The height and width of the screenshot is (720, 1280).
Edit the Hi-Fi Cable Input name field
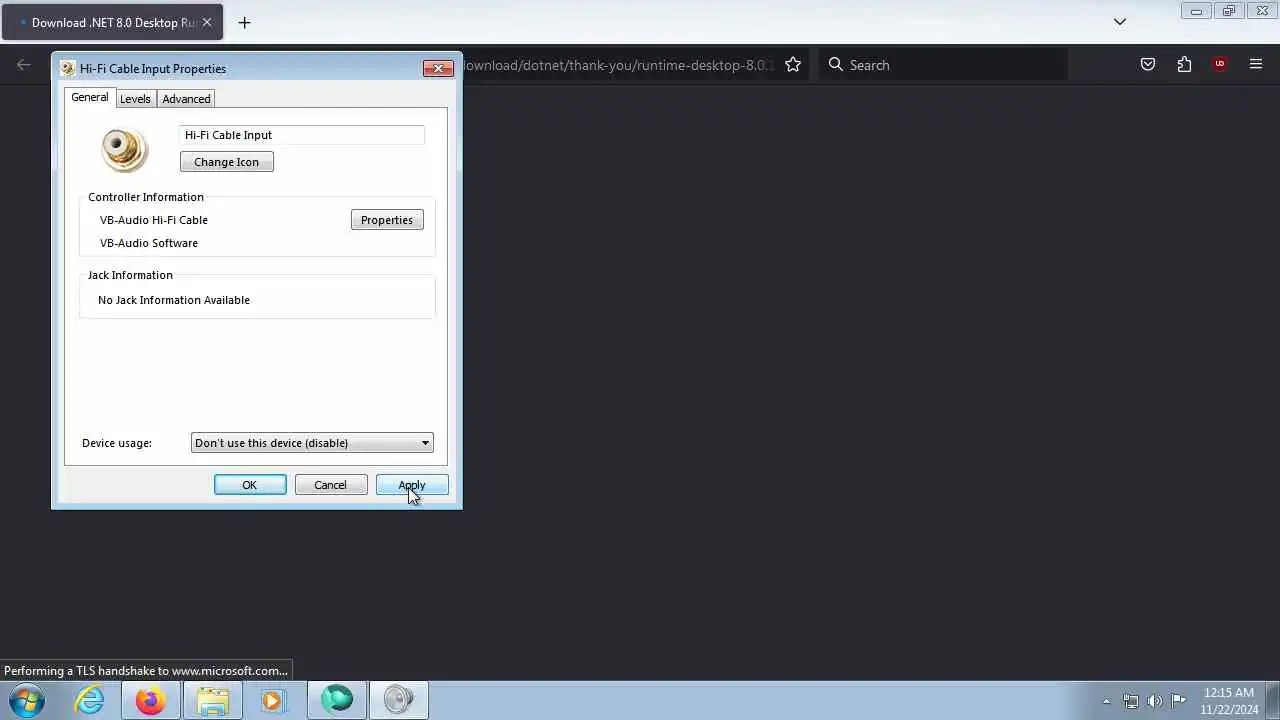coord(302,135)
